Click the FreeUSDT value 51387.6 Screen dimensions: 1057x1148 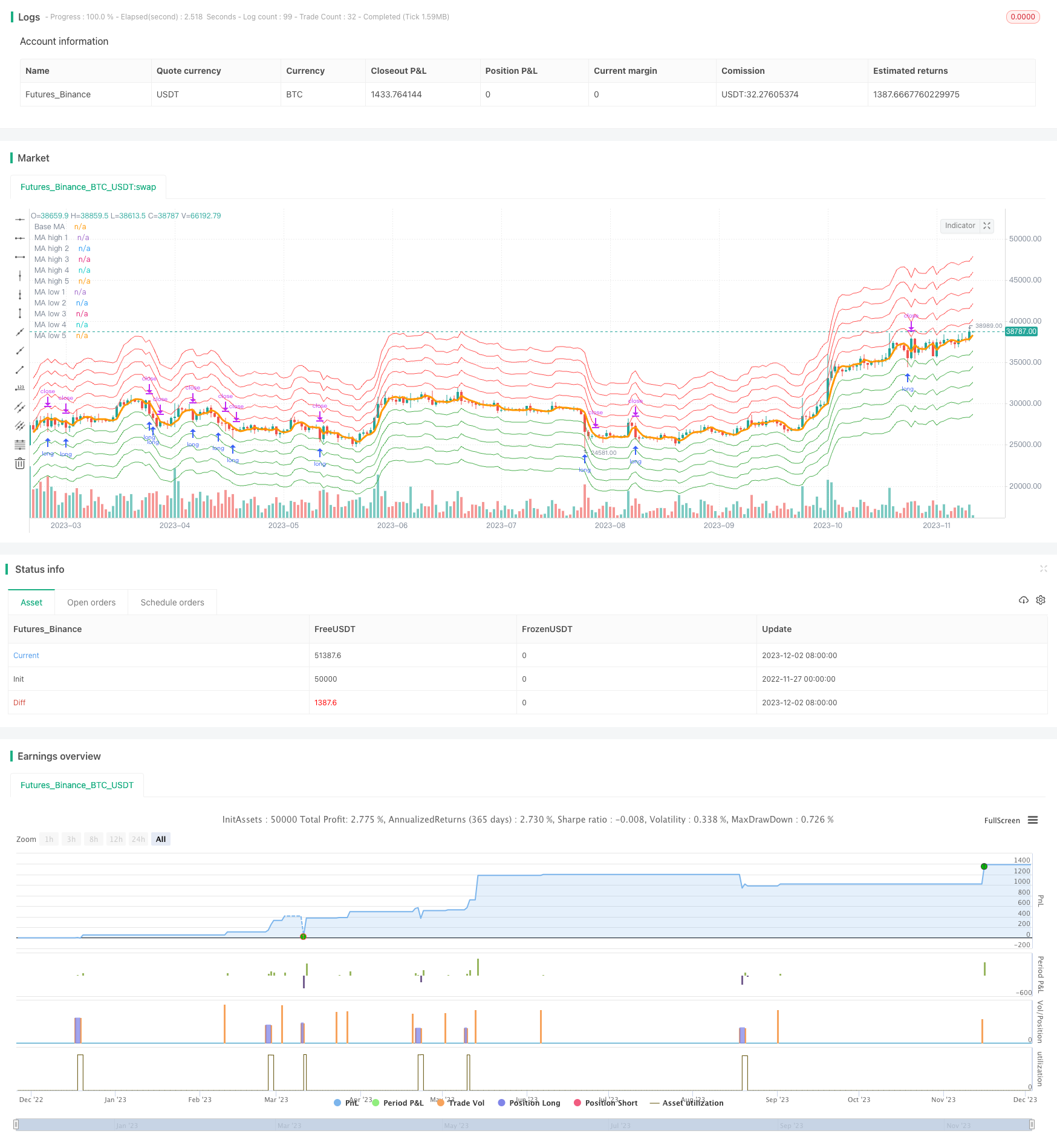click(x=328, y=655)
